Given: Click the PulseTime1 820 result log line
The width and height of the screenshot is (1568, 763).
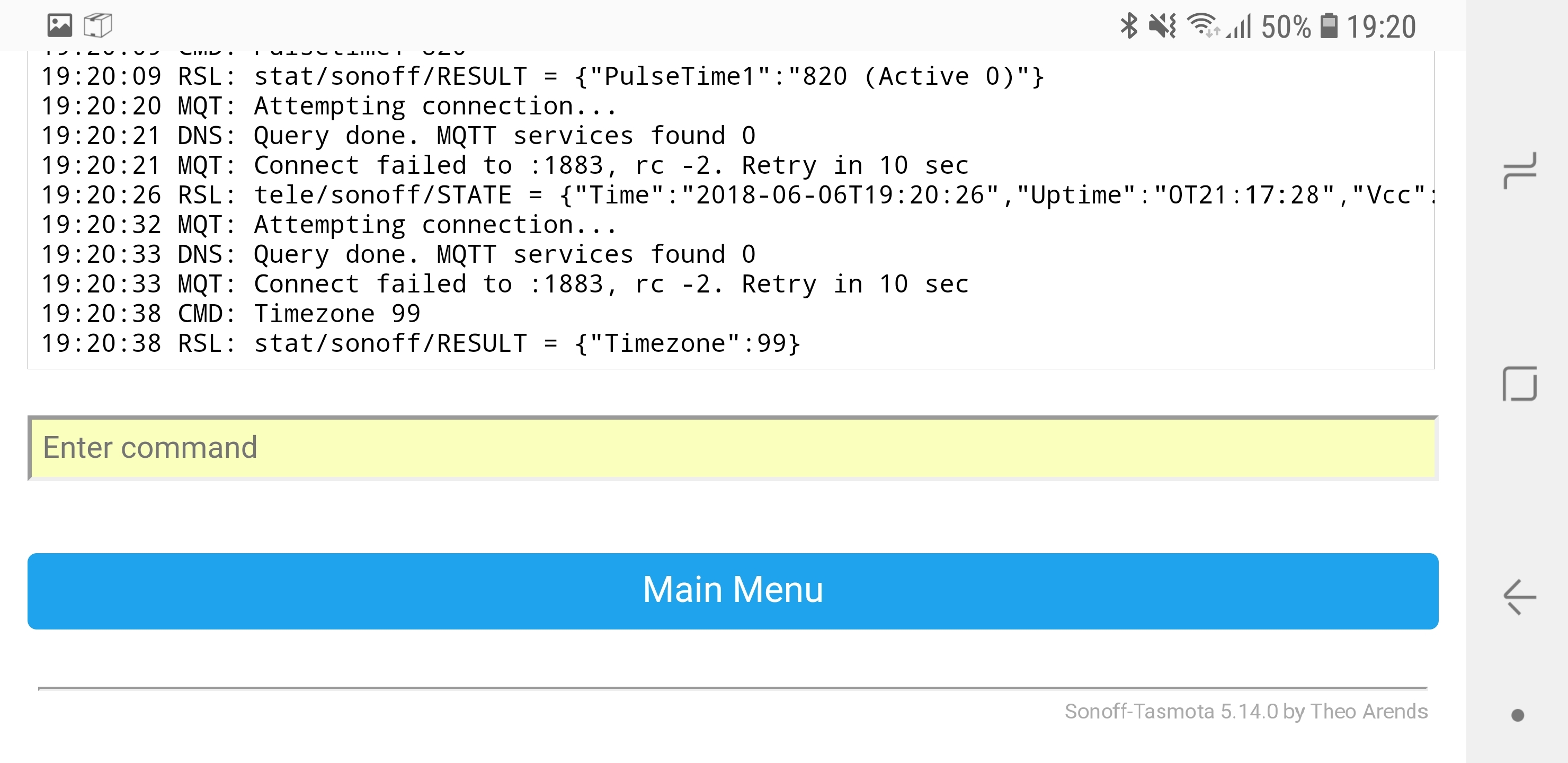Looking at the screenshot, I should [x=542, y=77].
